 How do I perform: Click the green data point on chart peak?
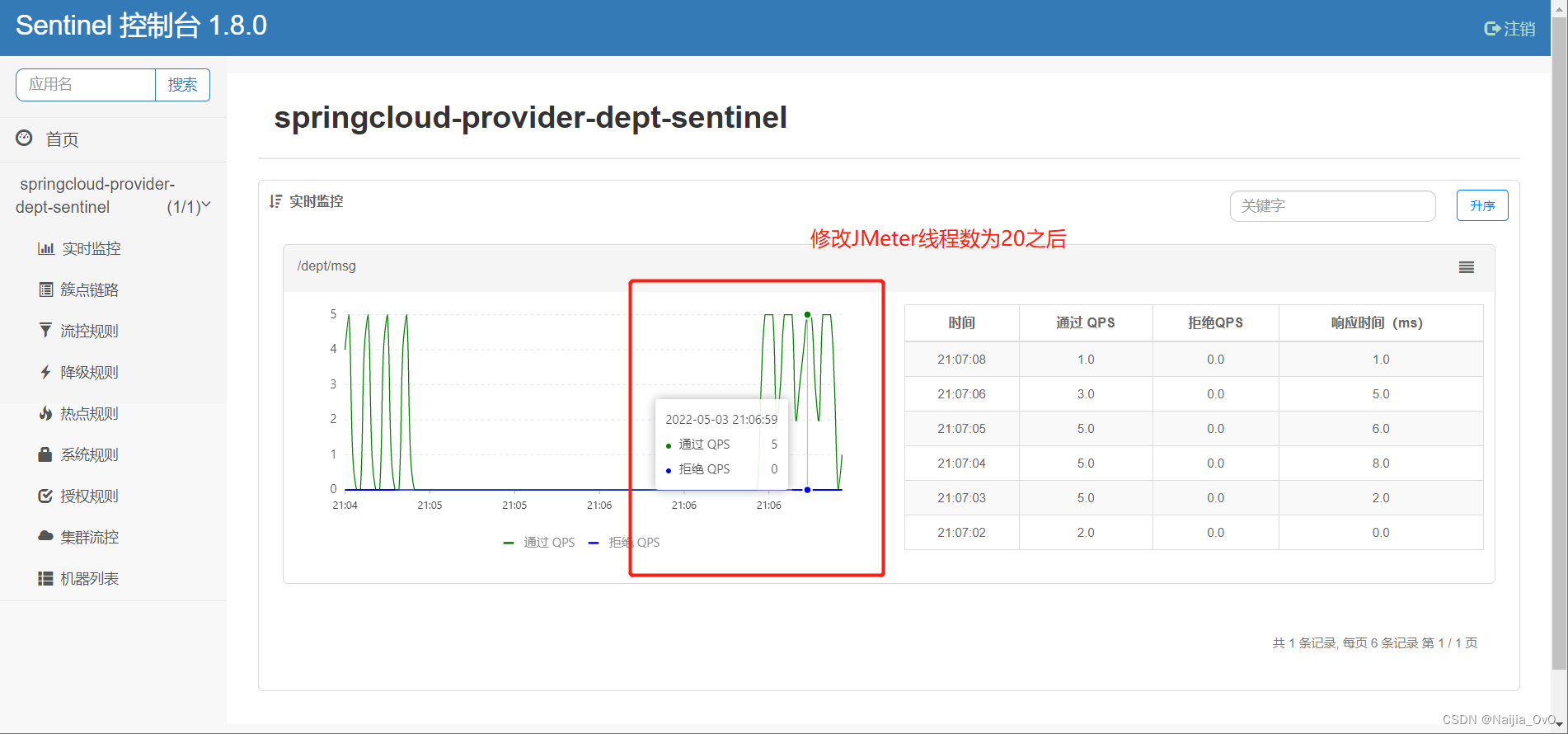pos(807,314)
